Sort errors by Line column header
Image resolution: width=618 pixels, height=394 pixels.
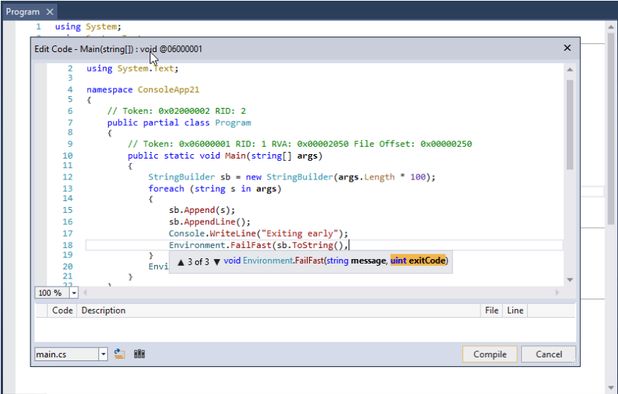[x=515, y=310]
